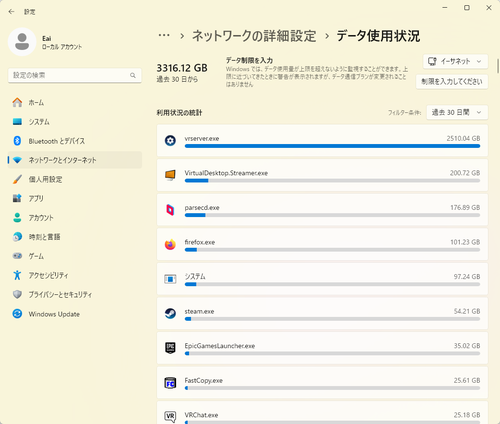Open 個人用設定 settings page
The image size is (500, 424).
[x=75, y=179]
